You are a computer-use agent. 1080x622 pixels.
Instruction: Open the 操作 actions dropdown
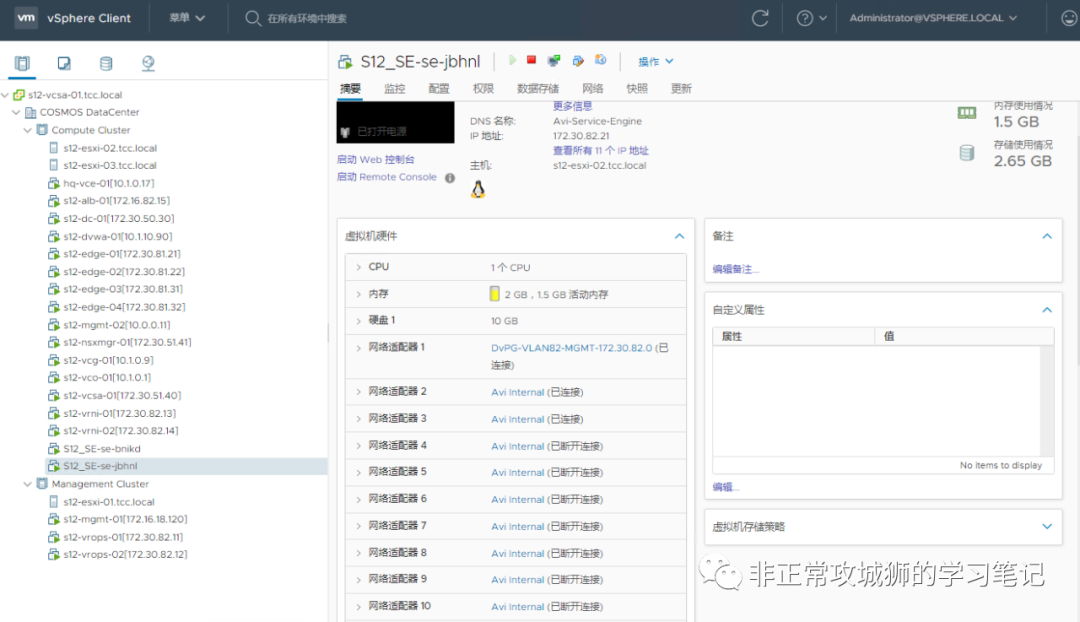tap(656, 61)
